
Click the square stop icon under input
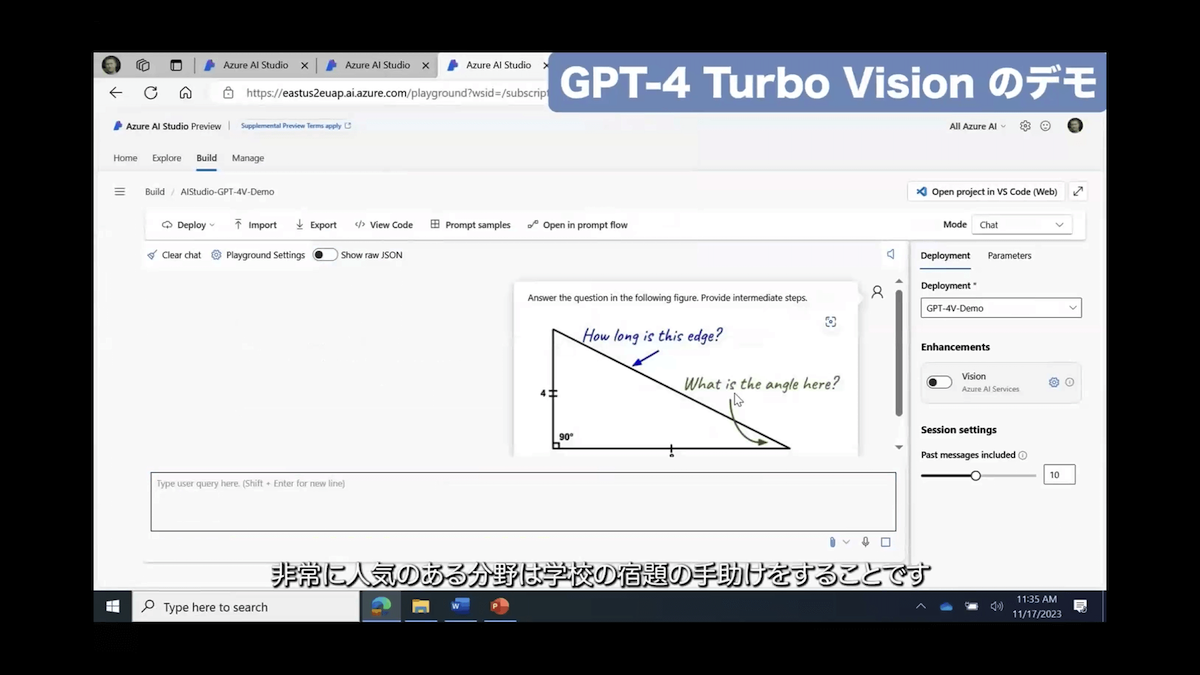click(x=885, y=542)
